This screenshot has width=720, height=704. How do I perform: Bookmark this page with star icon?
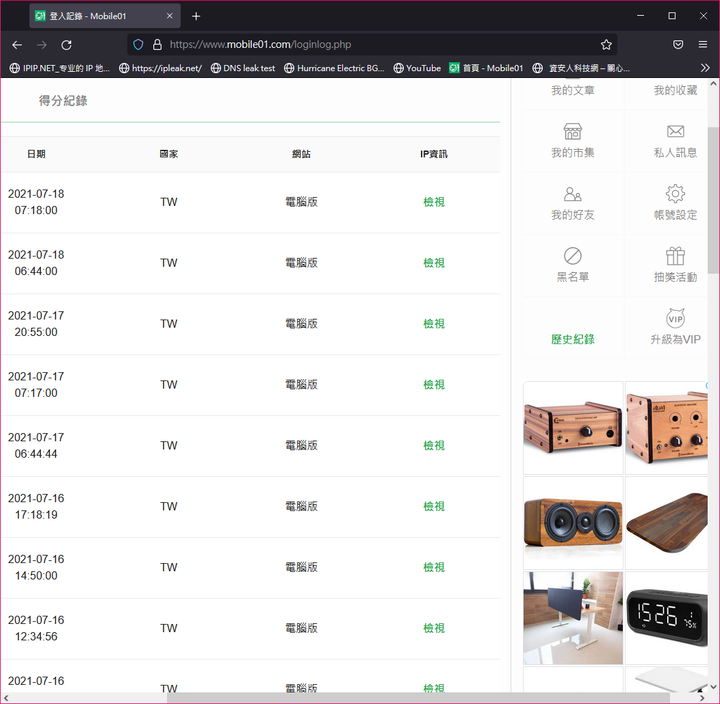pos(606,45)
